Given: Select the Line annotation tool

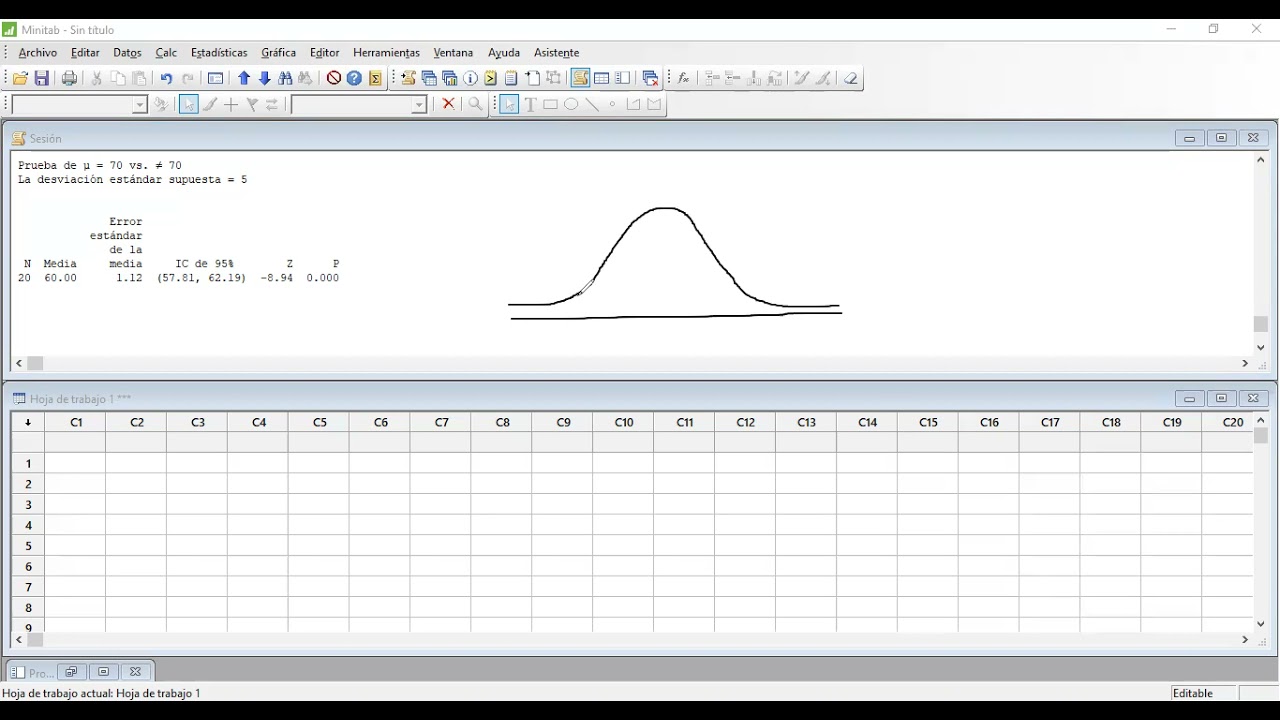Looking at the screenshot, I should pyautogui.click(x=592, y=104).
